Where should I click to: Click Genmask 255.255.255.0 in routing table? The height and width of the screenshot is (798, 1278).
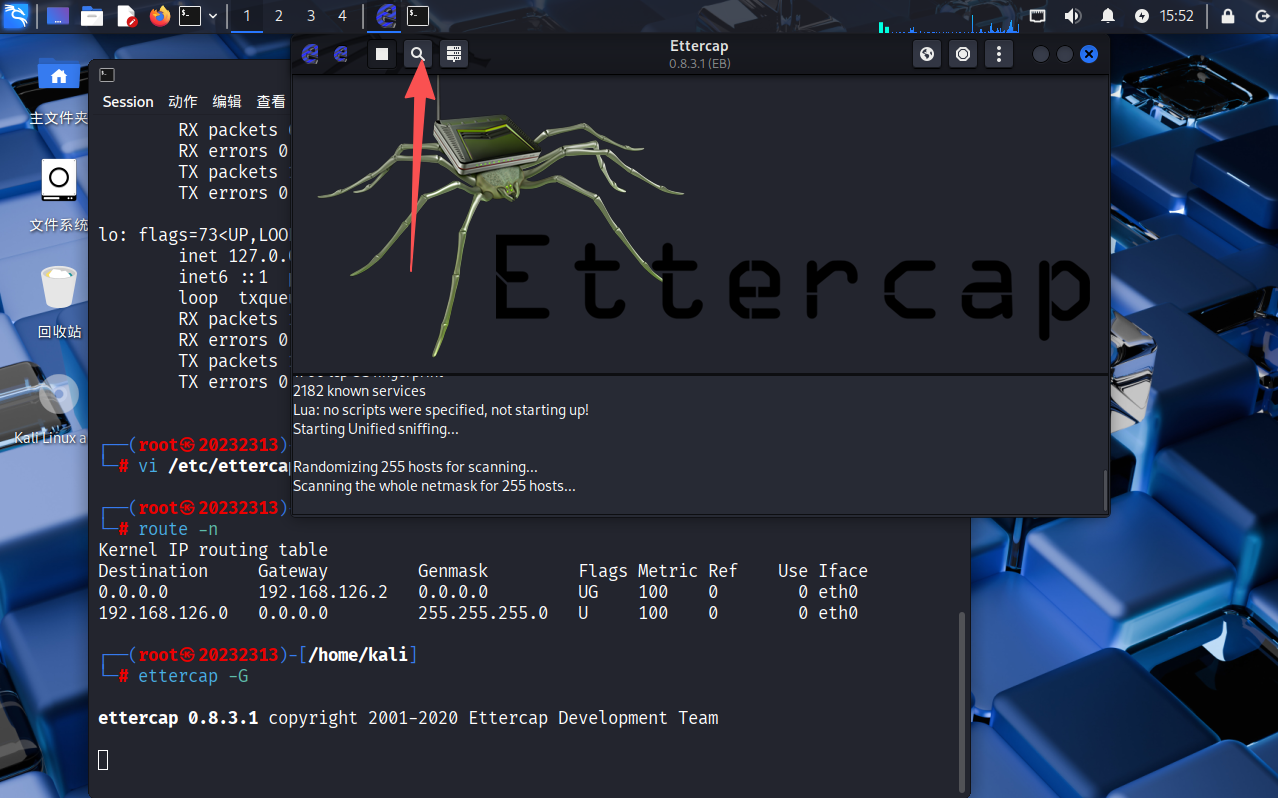click(x=483, y=613)
